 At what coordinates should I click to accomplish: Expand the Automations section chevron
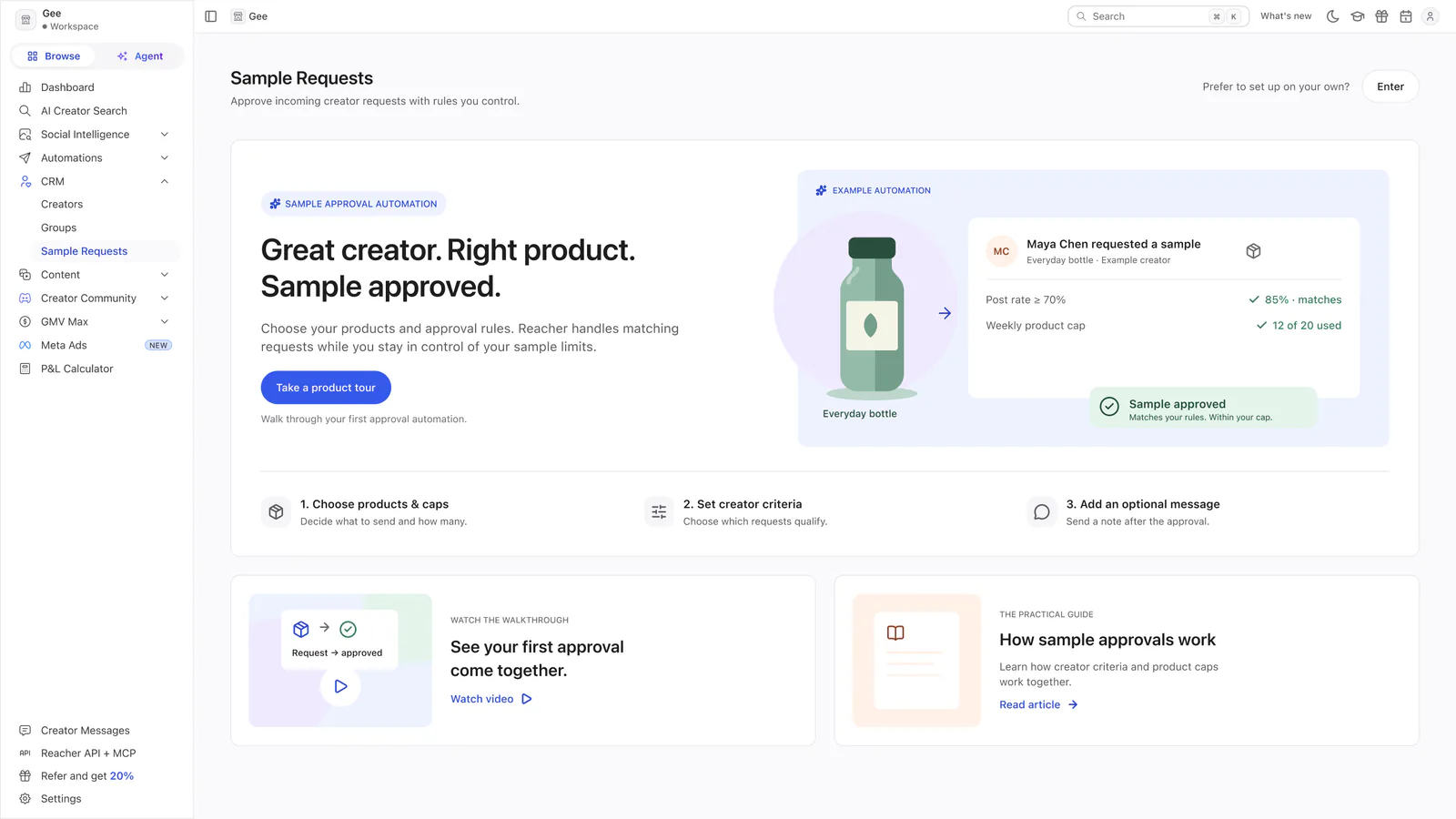point(165,158)
